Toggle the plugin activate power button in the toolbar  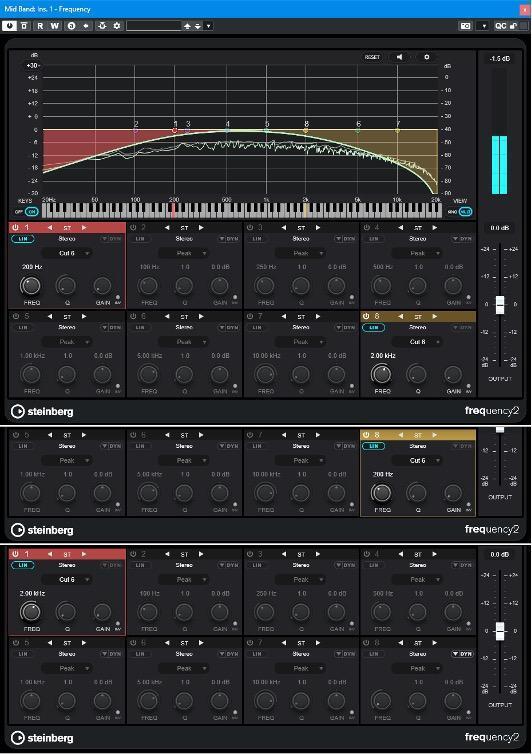[x=9, y=26]
